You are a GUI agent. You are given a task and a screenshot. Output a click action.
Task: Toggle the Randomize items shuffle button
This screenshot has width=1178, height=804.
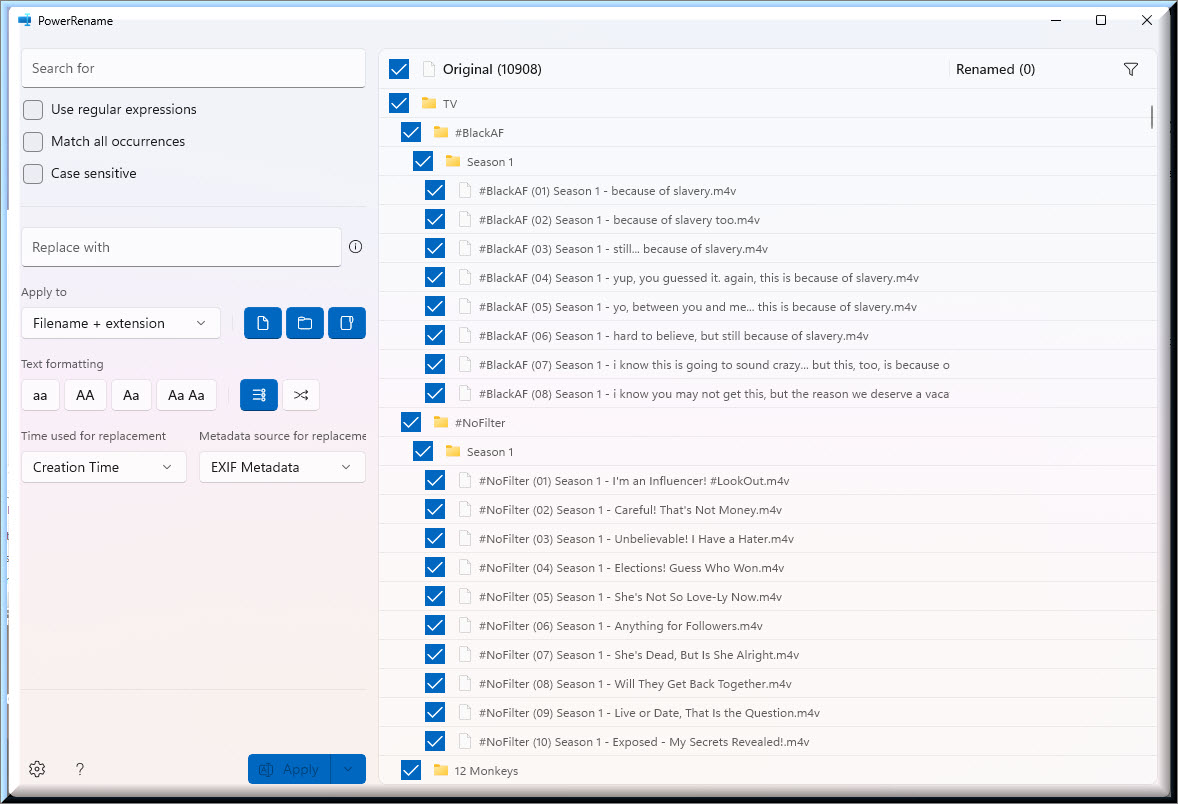(301, 395)
